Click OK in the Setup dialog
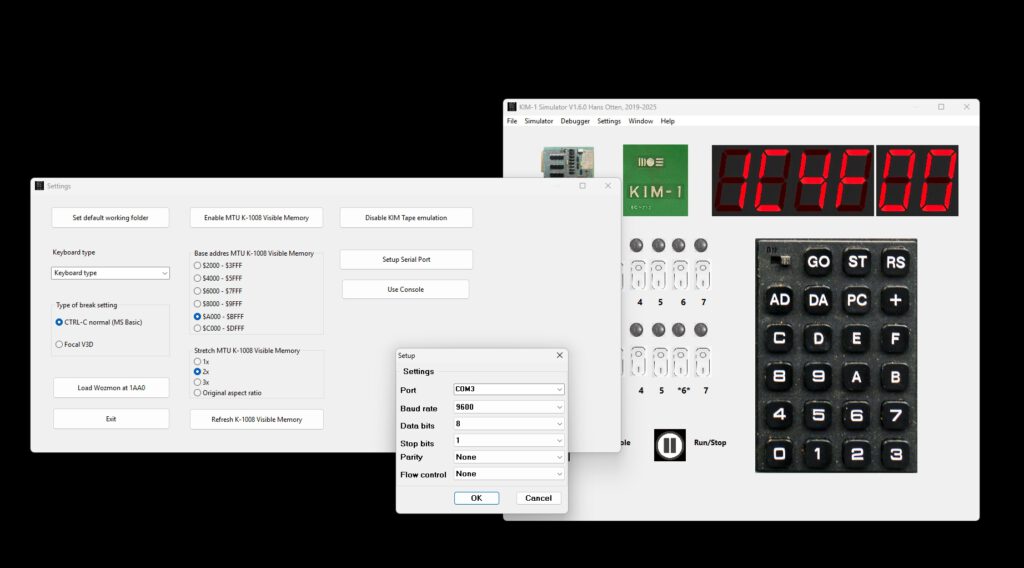Screen dimensions: 1024x568 pos(476,498)
